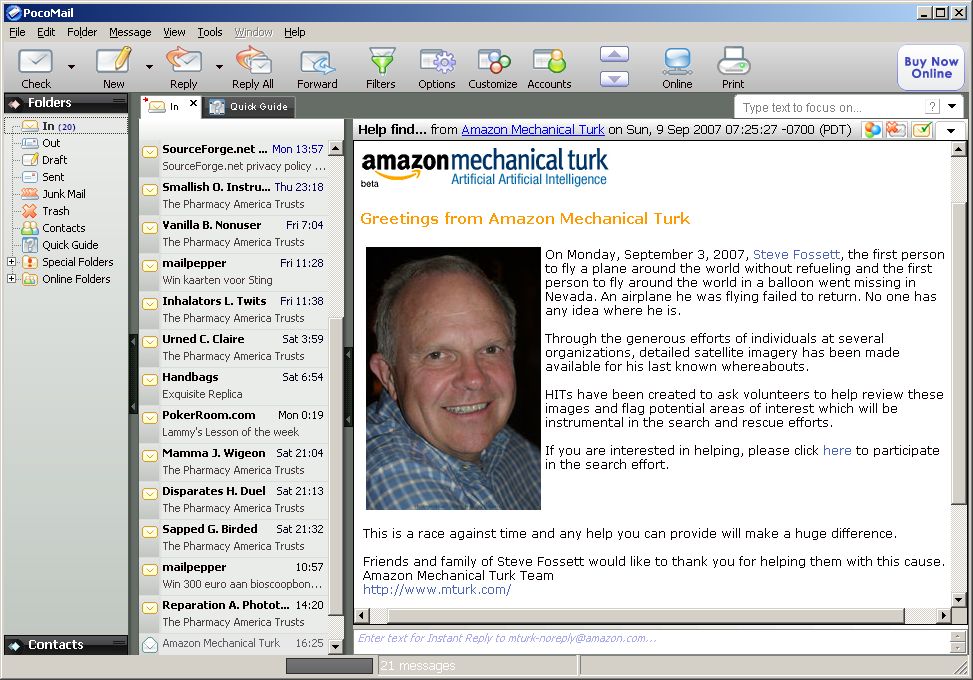973x680 pixels.
Task: Select the Amazon Mechanical Turk message at 16:25
Action: [235, 643]
